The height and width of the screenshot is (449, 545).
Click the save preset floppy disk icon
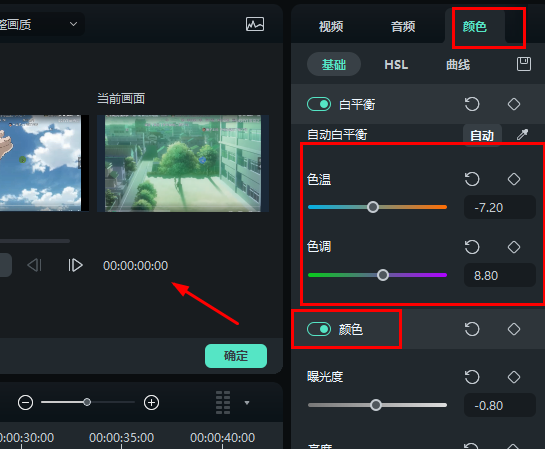click(x=524, y=64)
